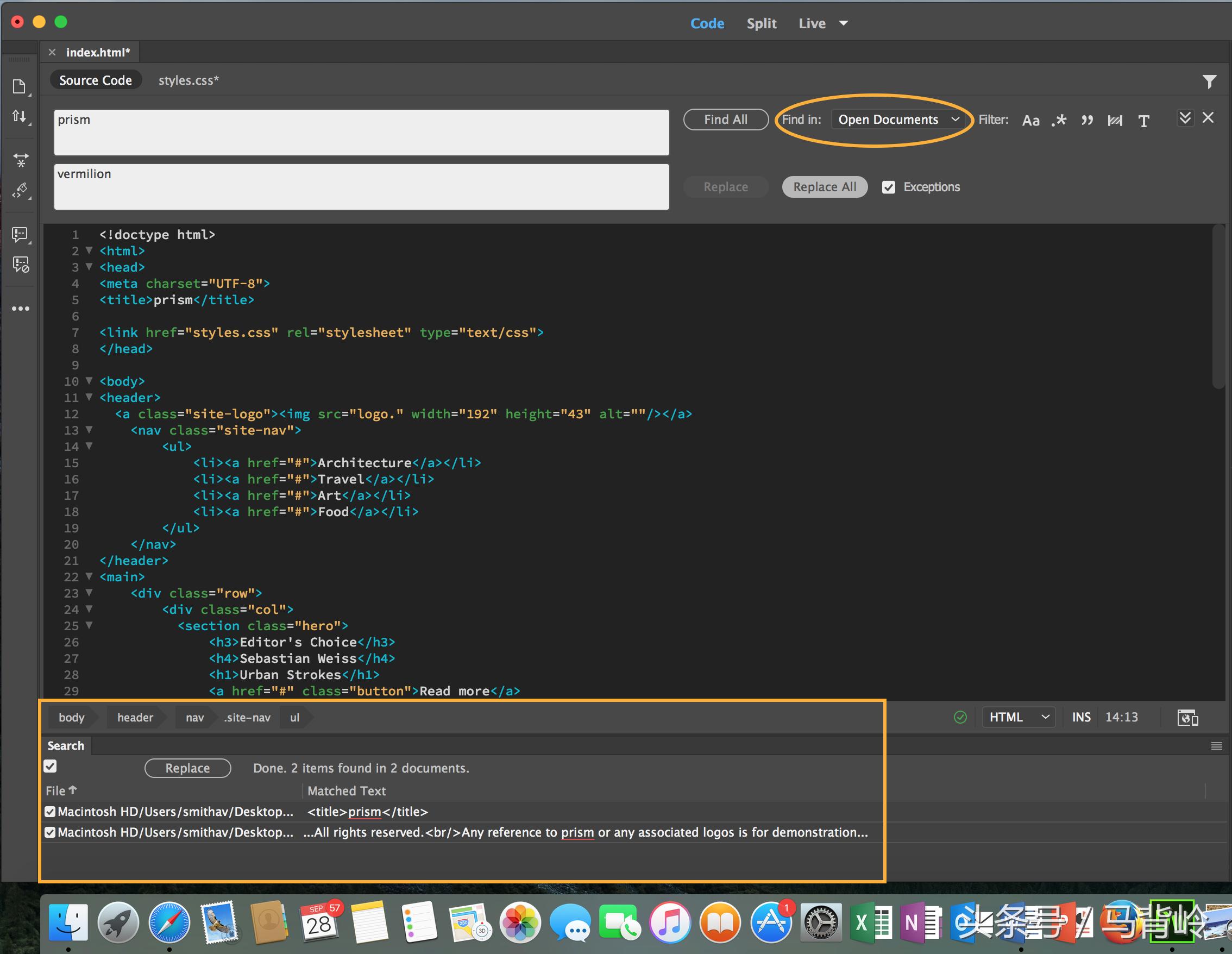
Task: Open the HTML mode dropdown in status bar
Action: tap(1017, 717)
